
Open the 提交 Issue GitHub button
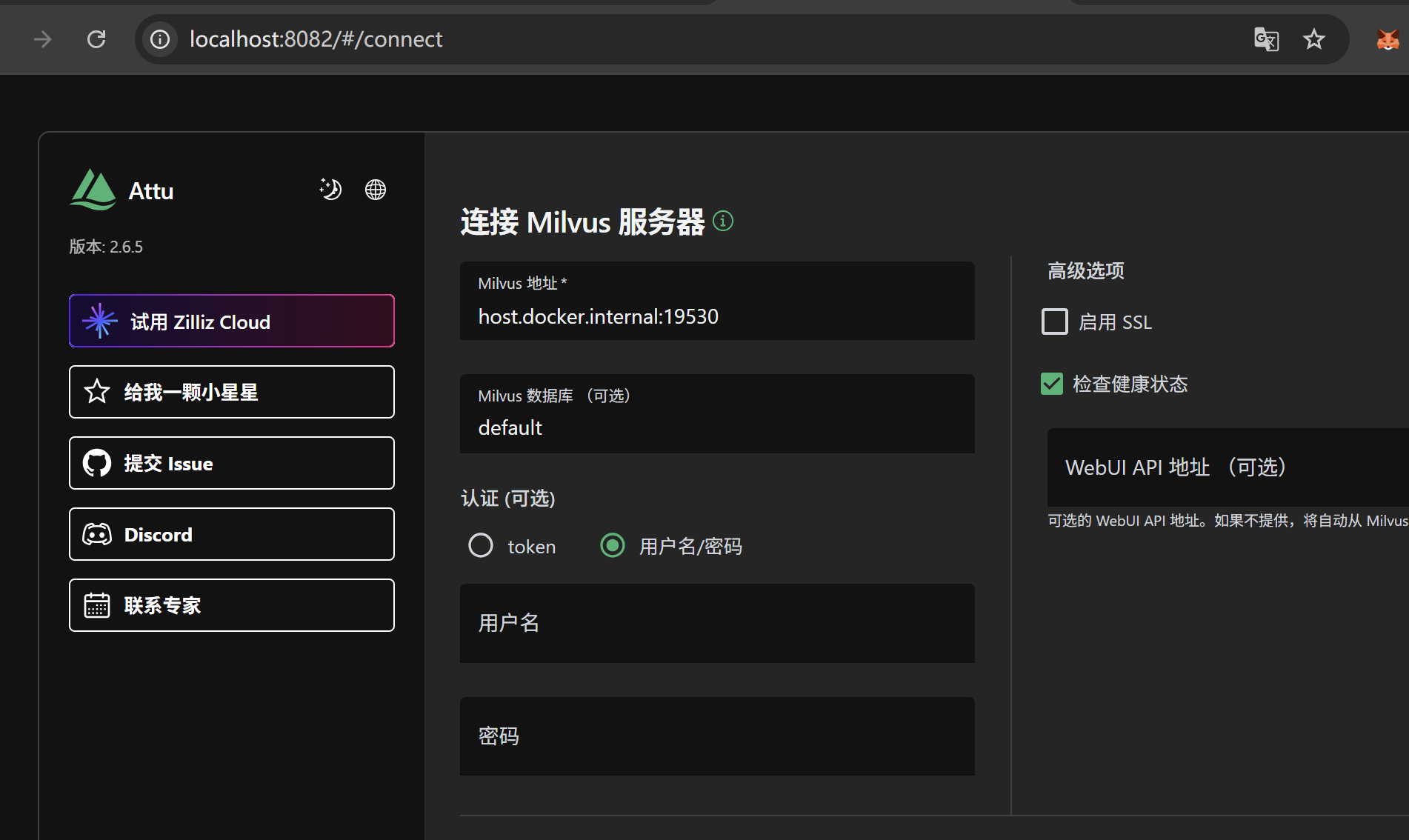[x=232, y=463]
